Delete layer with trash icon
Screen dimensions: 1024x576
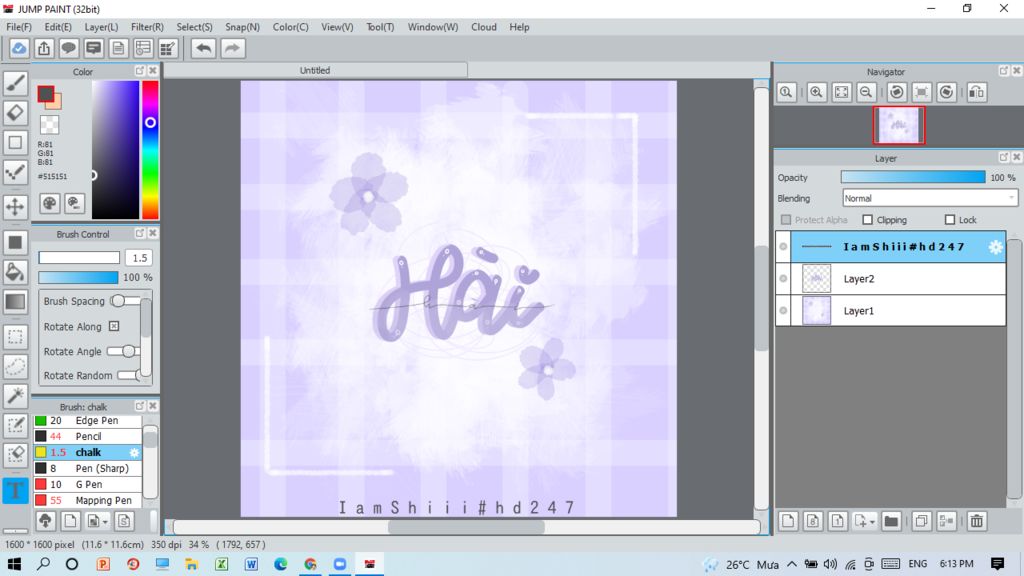[x=977, y=521]
